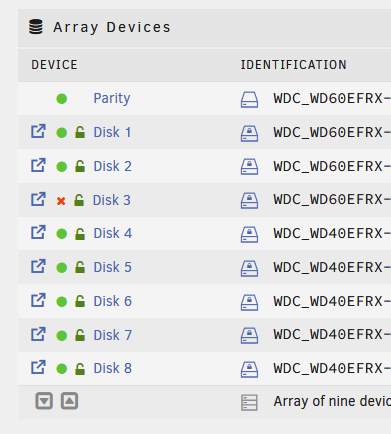Screen dimensions: 391x434
Task: Spin up all disks with up arrow
Action: (69, 401)
